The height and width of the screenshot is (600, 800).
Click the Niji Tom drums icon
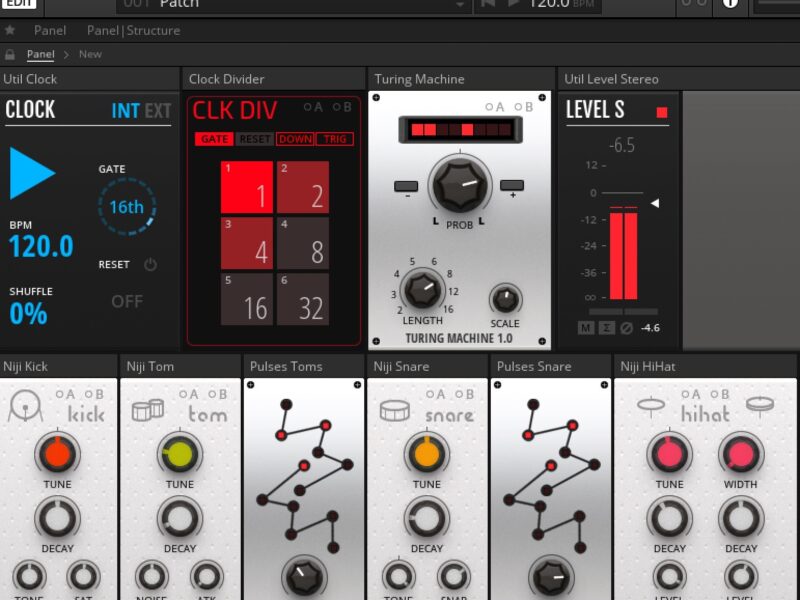(x=147, y=410)
